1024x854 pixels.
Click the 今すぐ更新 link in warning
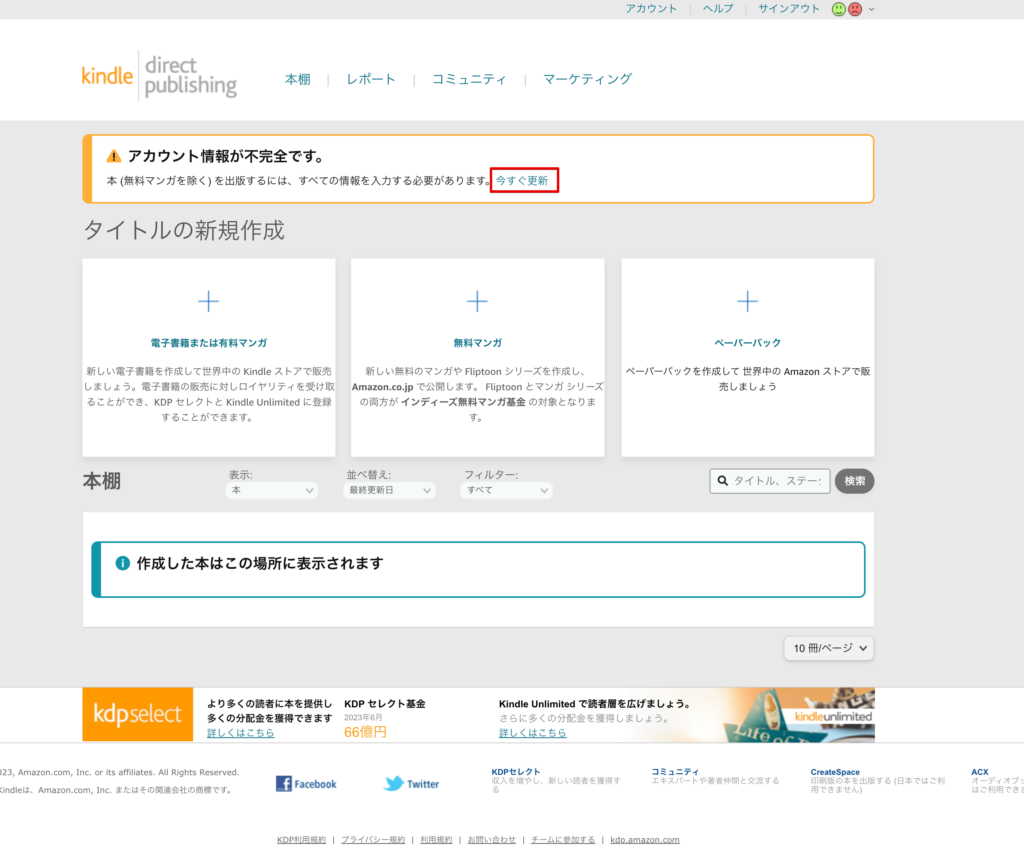(x=523, y=181)
